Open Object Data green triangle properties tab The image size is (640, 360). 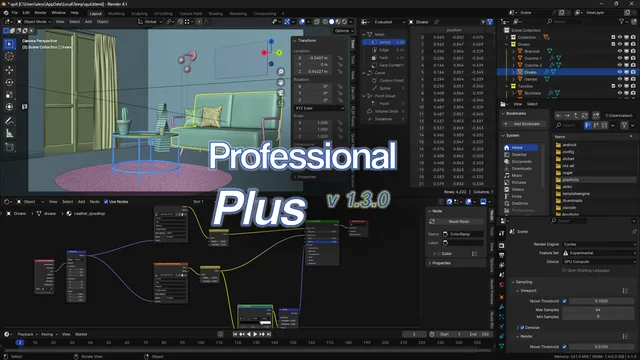pos(502,346)
